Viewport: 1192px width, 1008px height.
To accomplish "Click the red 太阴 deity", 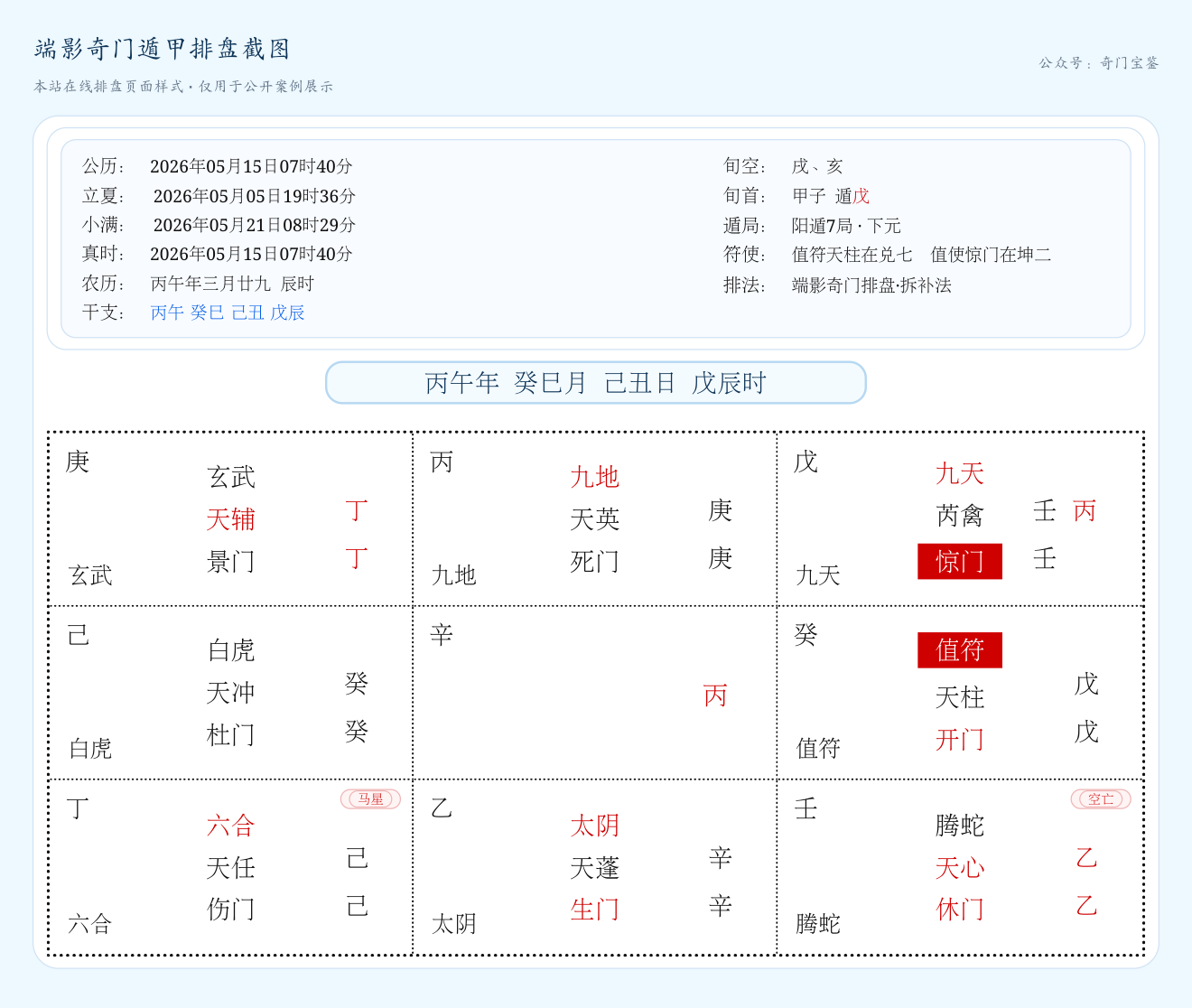I will [x=595, y=826].
